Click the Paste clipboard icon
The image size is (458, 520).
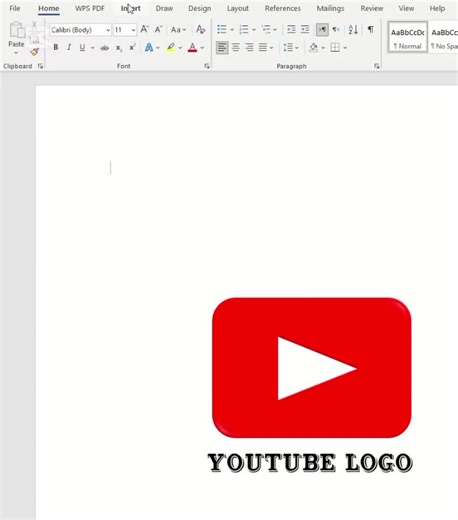(17, 30)
